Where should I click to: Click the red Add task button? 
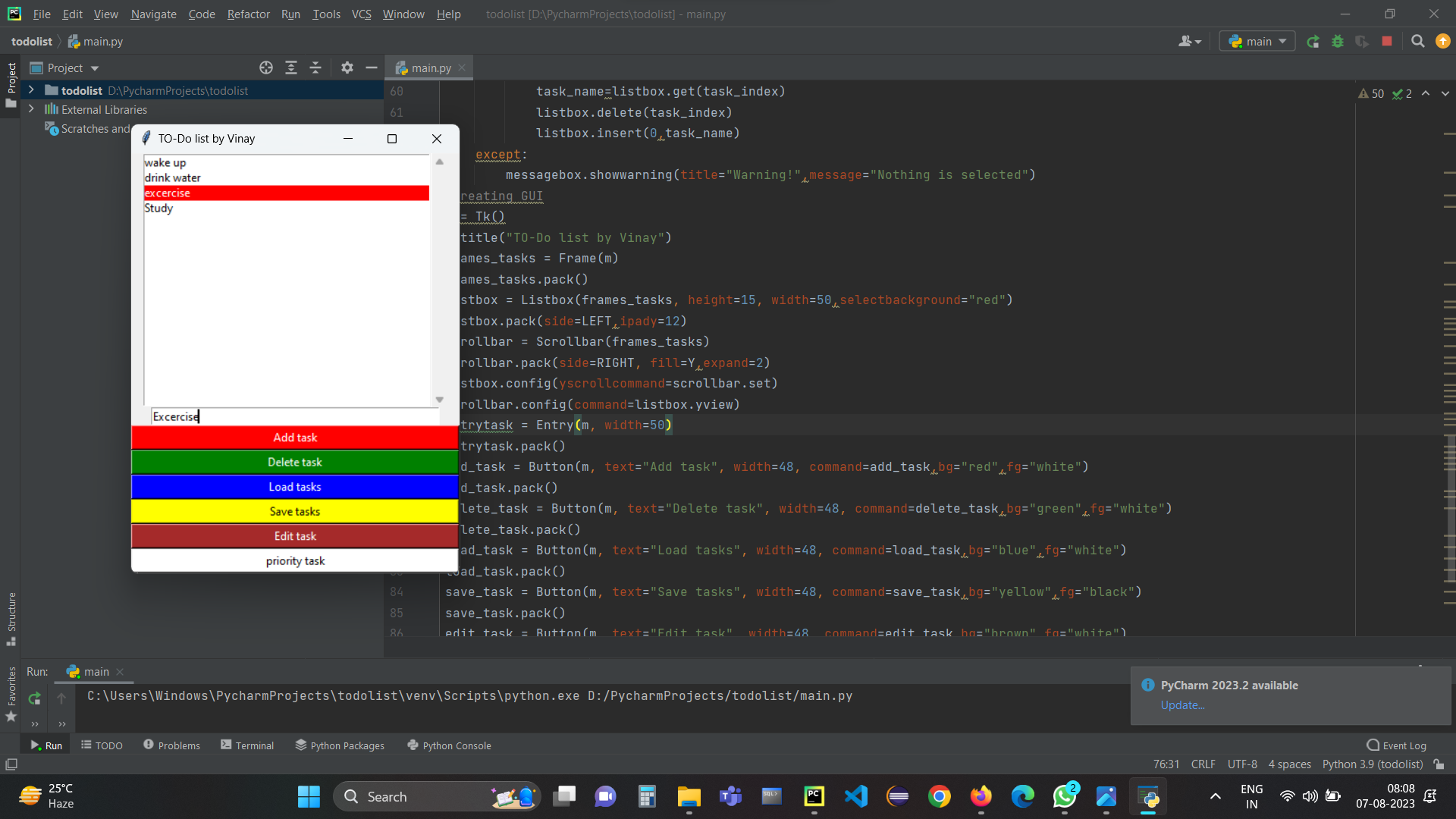(x=294, y=438)
